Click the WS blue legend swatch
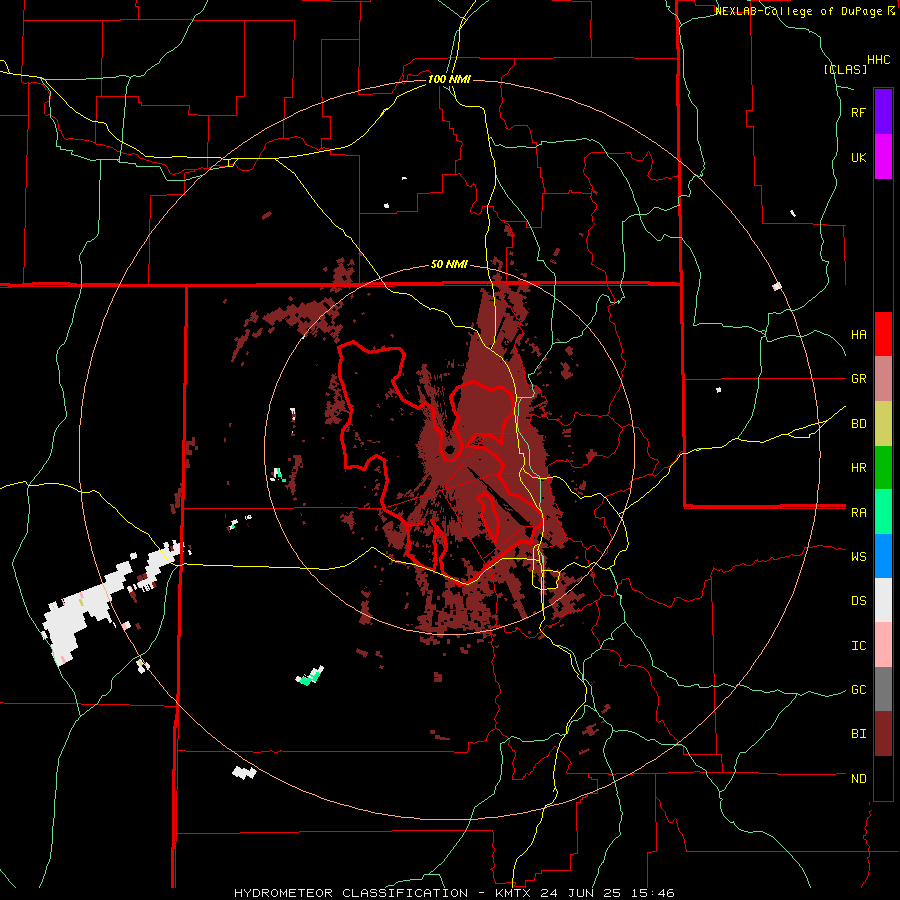 tap(883, 556)
